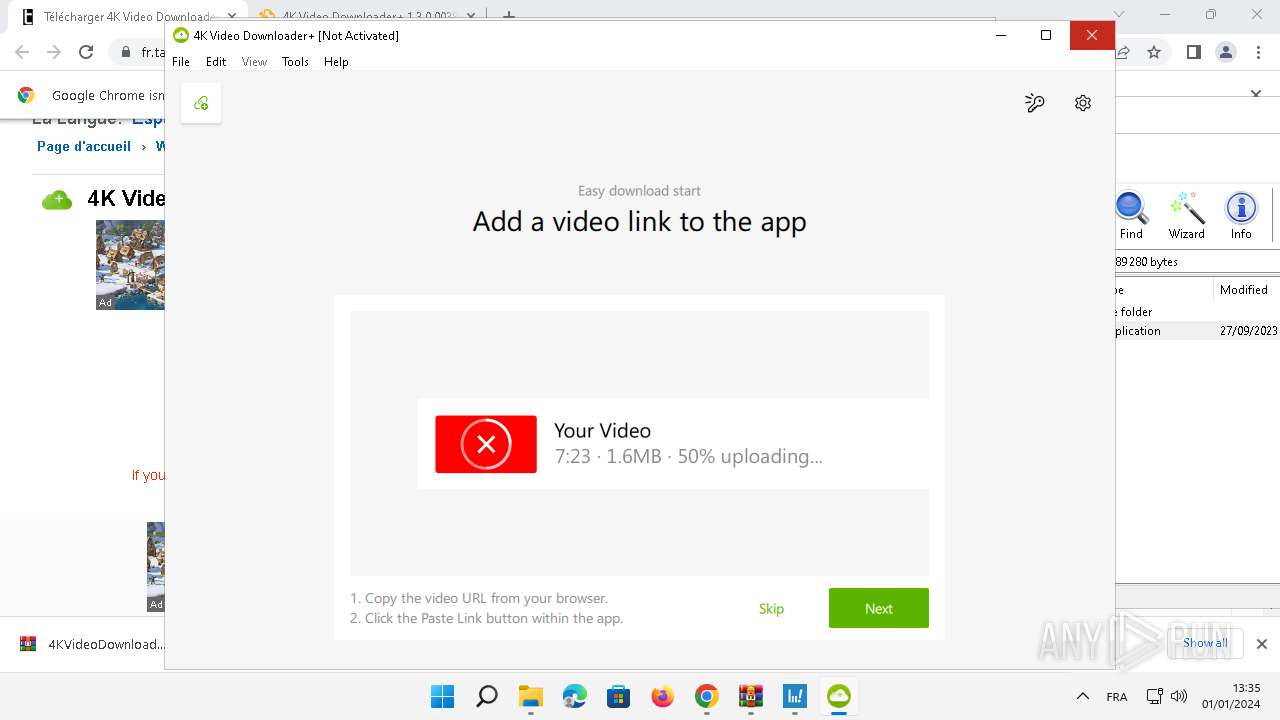Viewport: 1280px width, 720px height.
Task: Click the Paste Link icon in 4K Video Downloader
Action: pos(201,103)
